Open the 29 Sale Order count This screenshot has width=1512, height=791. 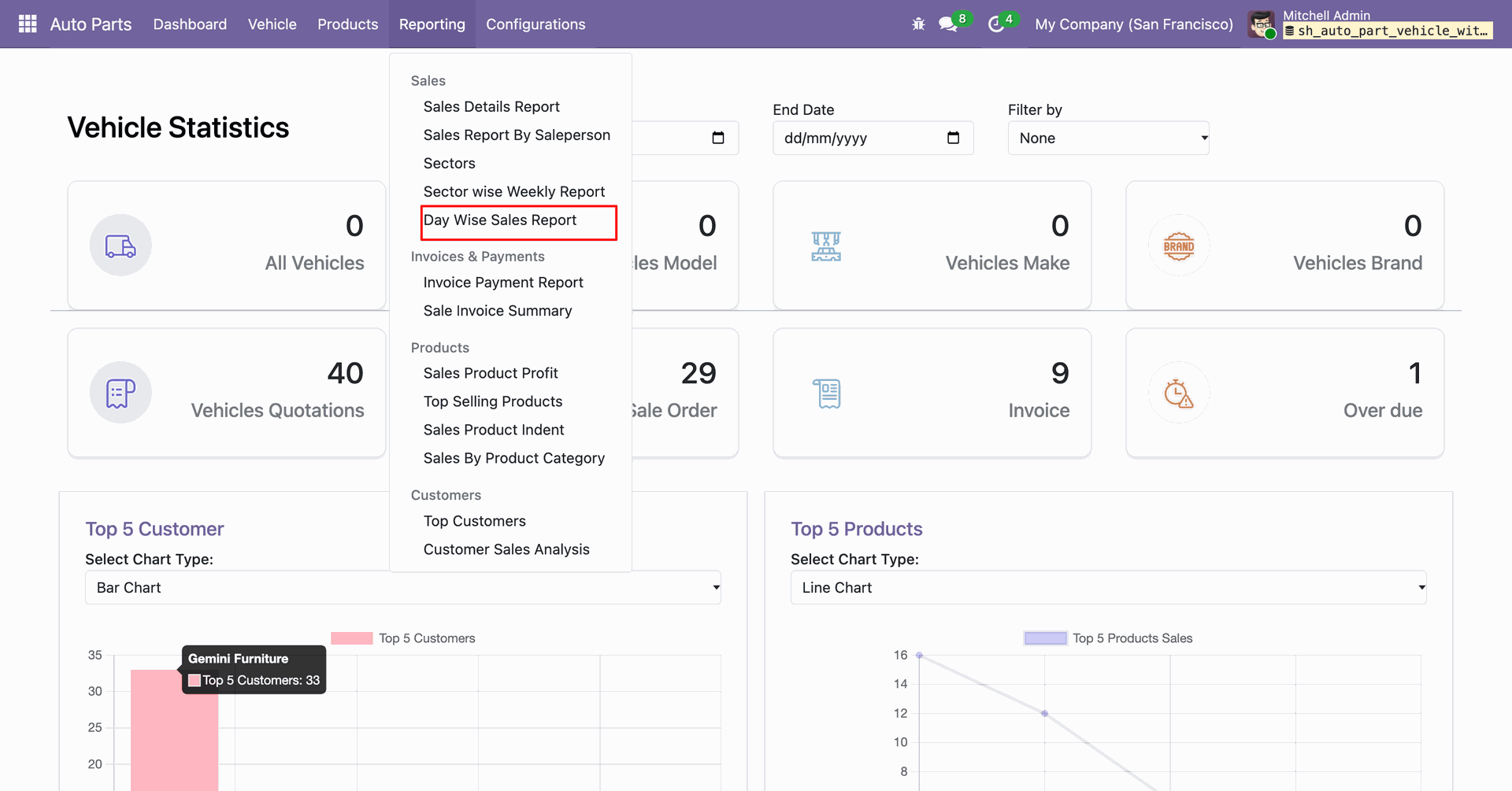click(699, 374)
